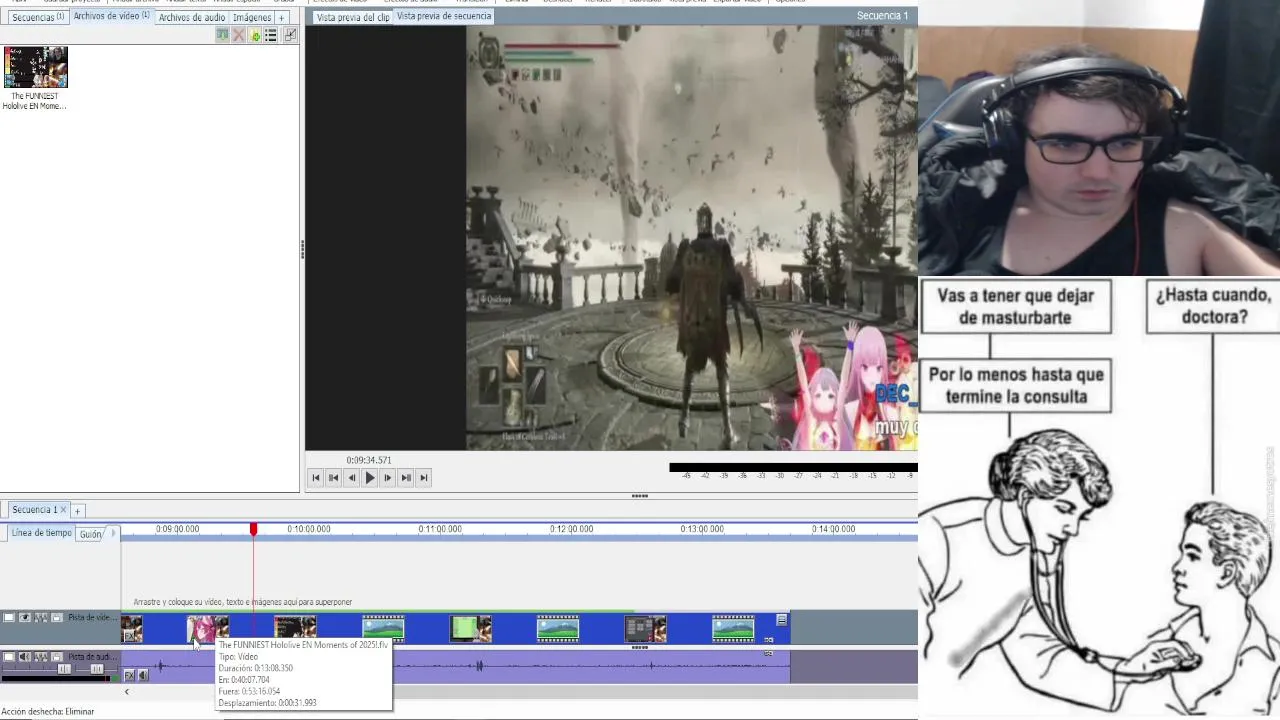
Task: Switch to Guión storyboard view
Action: tap(91, 534)
